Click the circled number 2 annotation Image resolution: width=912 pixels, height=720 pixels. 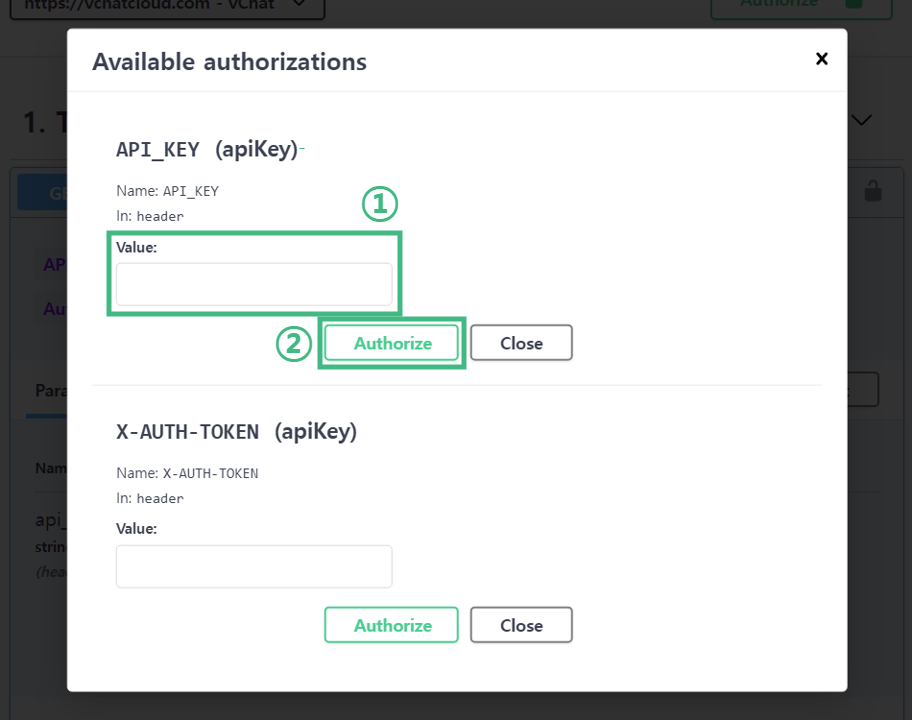[293, 344]
